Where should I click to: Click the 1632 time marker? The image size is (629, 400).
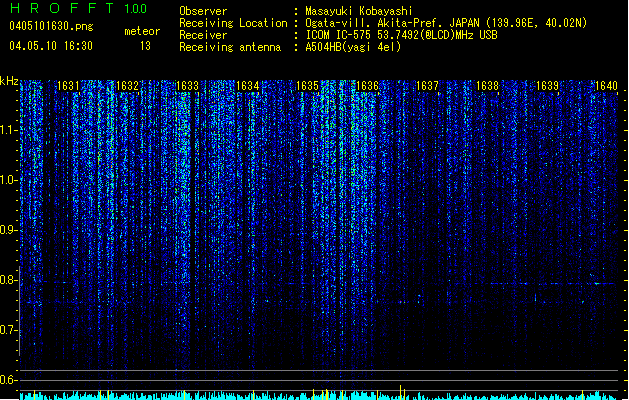[x=128, y=86]
